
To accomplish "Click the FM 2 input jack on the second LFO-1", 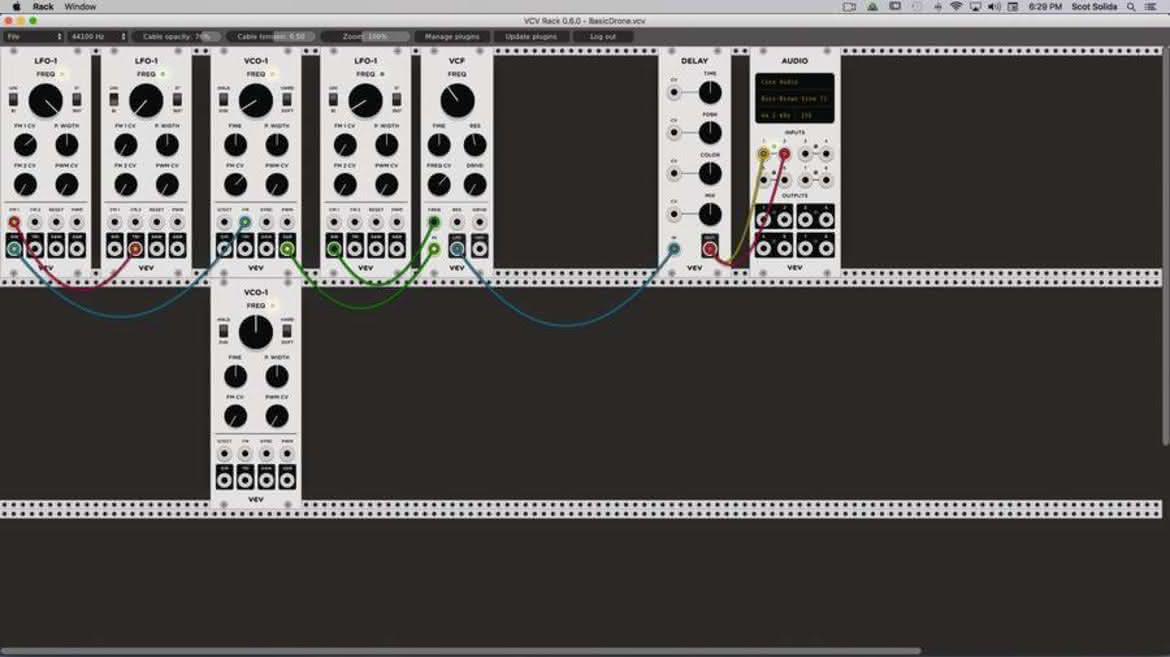I will [x=135, y=222].
